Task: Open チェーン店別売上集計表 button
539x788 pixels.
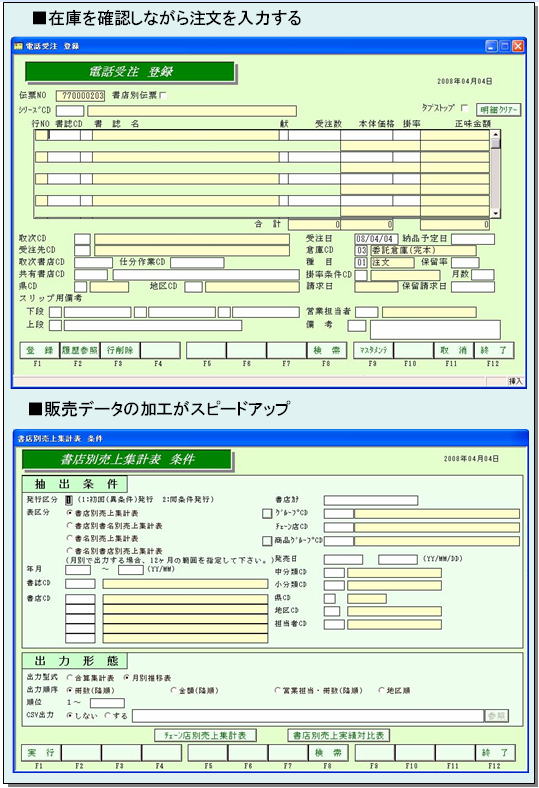Action: [205, 735]
